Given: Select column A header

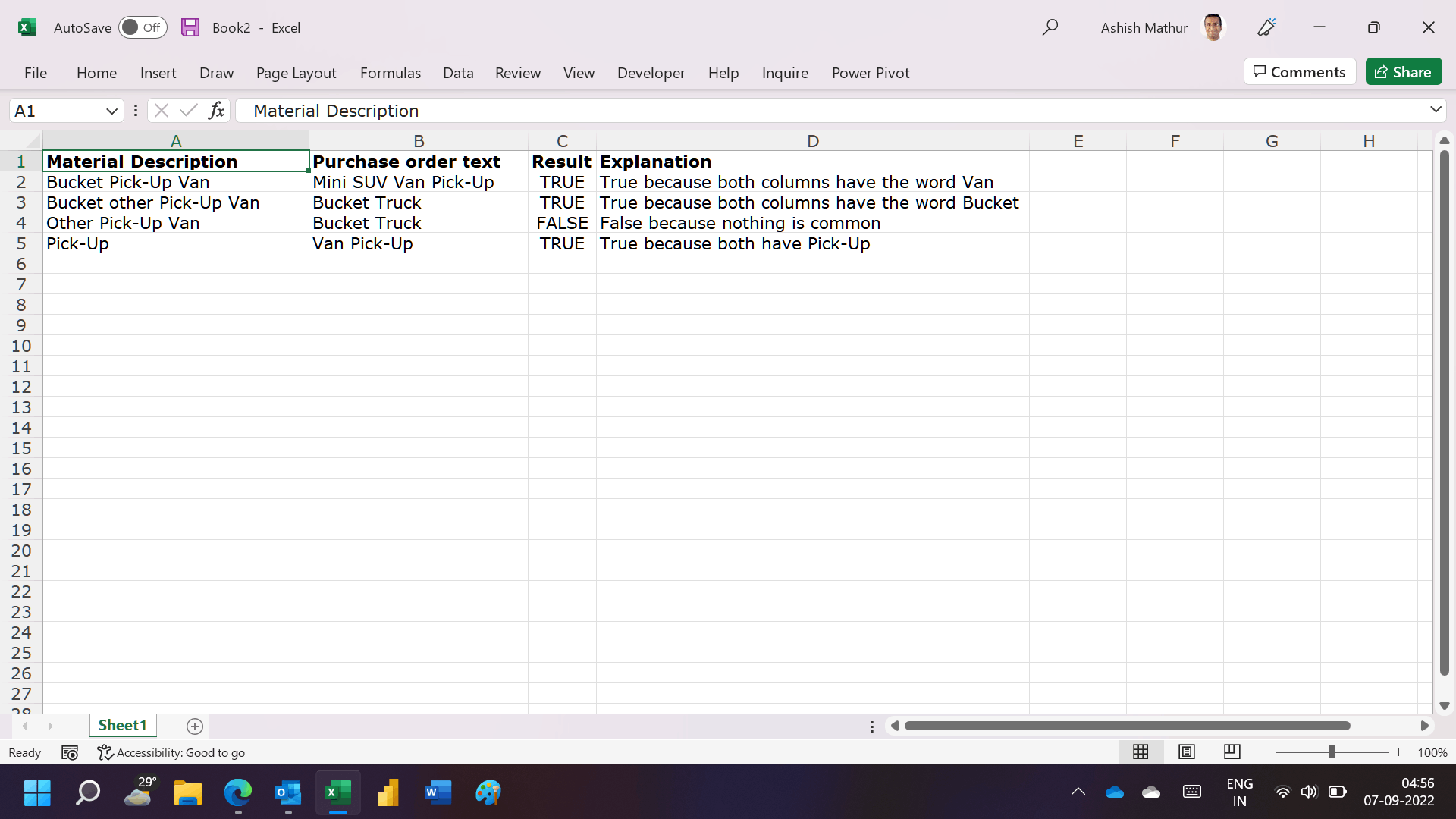Looking at the screenshot, I should pos(176,141).
